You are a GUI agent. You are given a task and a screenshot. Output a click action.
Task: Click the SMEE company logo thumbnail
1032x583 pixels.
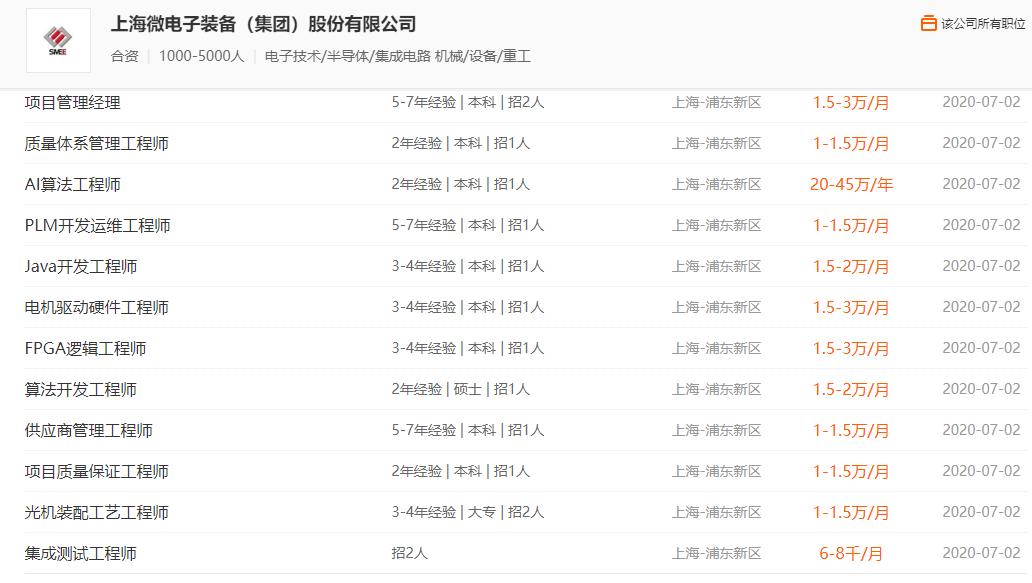click(58, 41)
